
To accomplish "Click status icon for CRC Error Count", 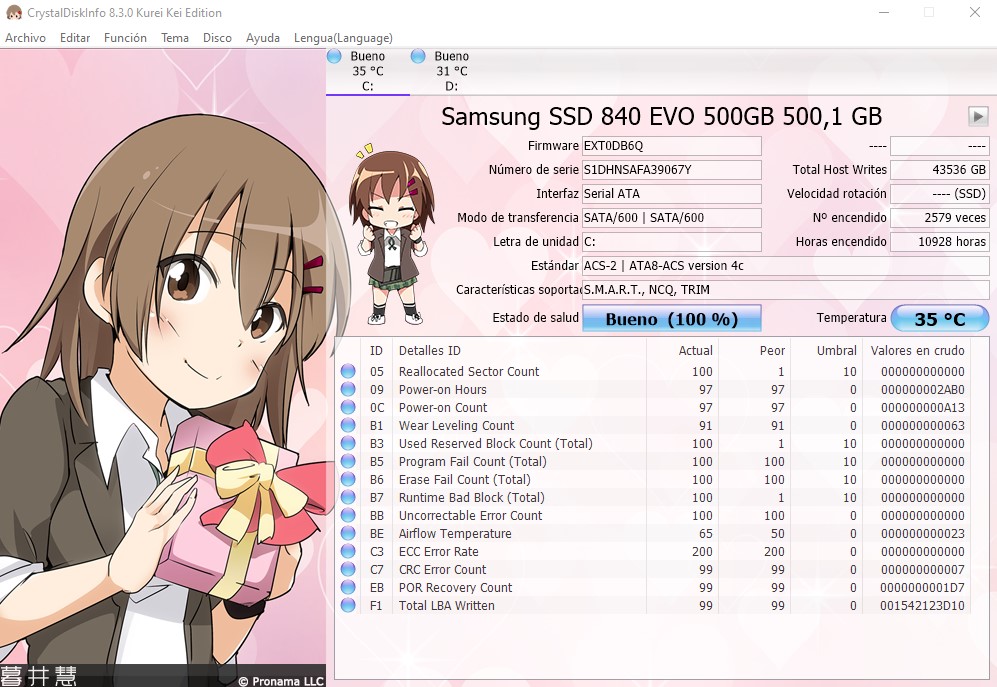I will (x=348, y=569).
